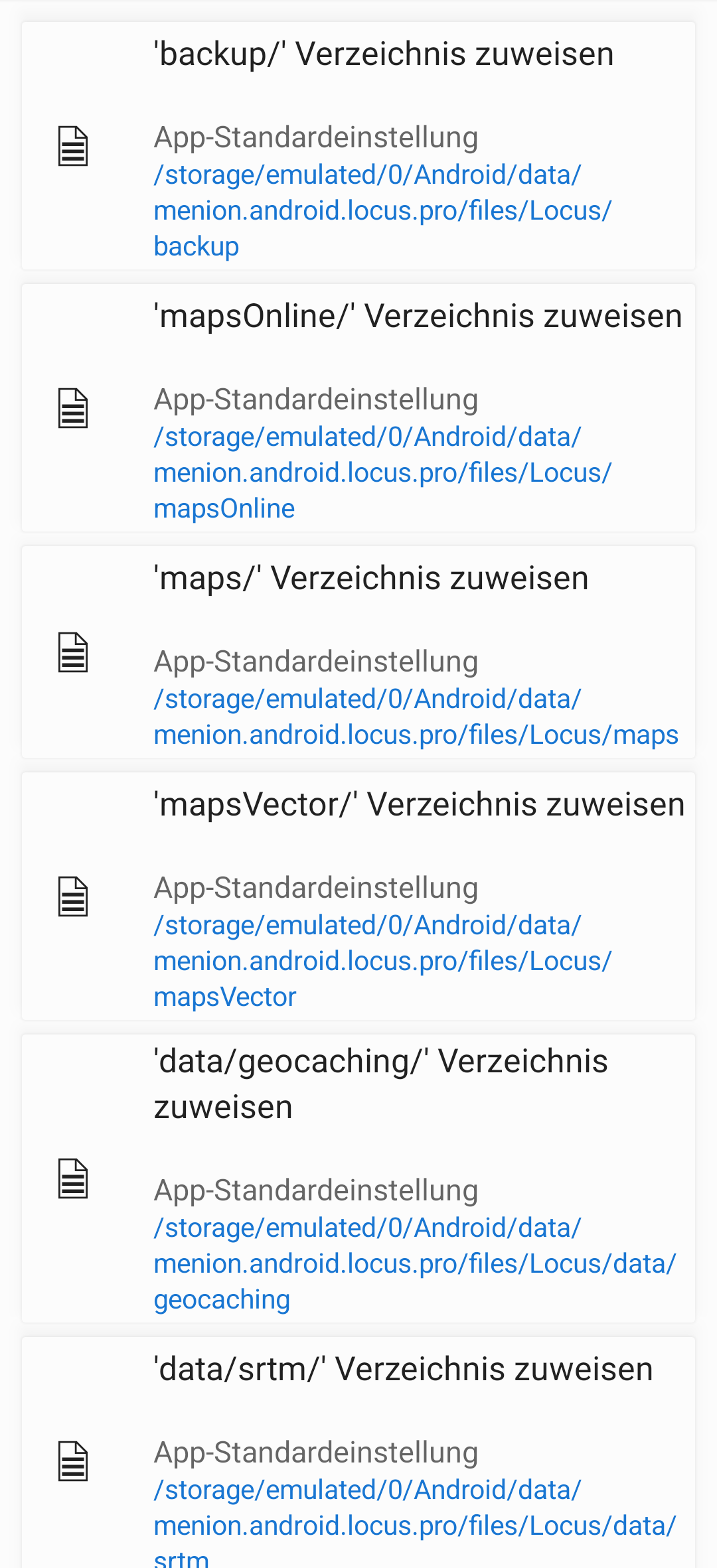Viewport: 717px width, 1568px height.
Task: Click the blue path ending in mapsOnline
Action: 382,472
